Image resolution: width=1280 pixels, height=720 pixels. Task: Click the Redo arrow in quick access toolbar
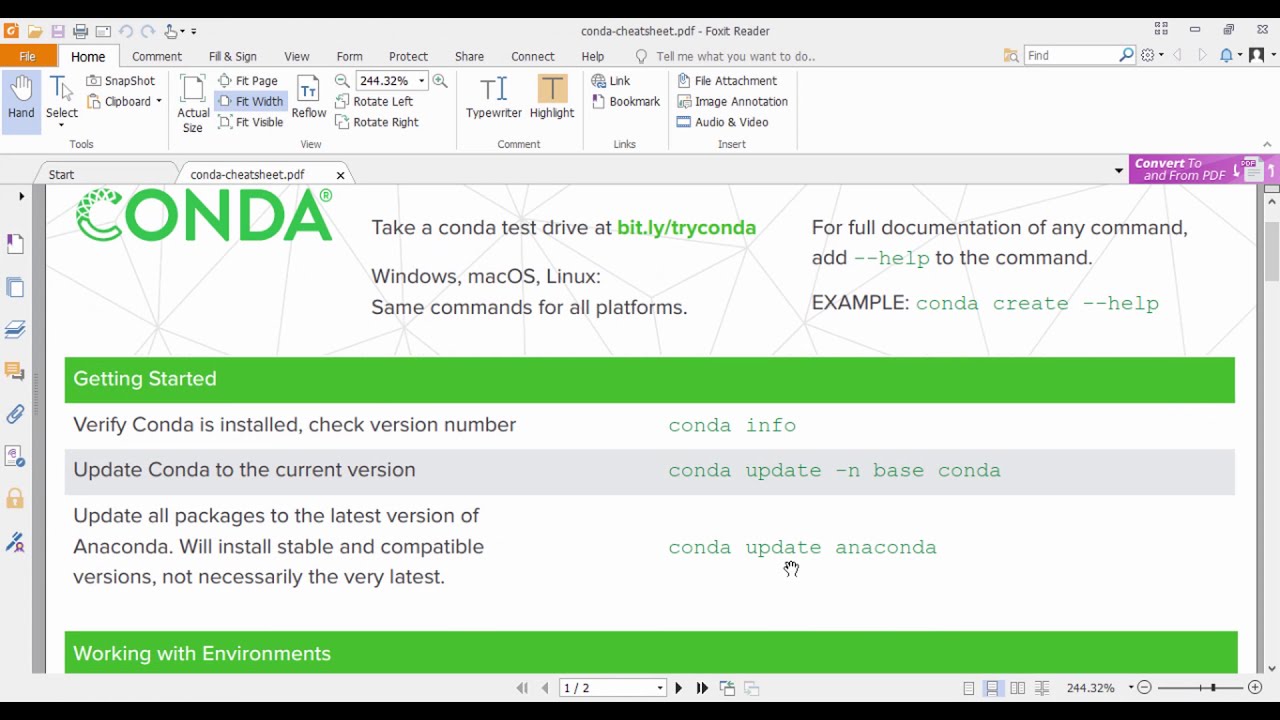click(x=148, y=31)
